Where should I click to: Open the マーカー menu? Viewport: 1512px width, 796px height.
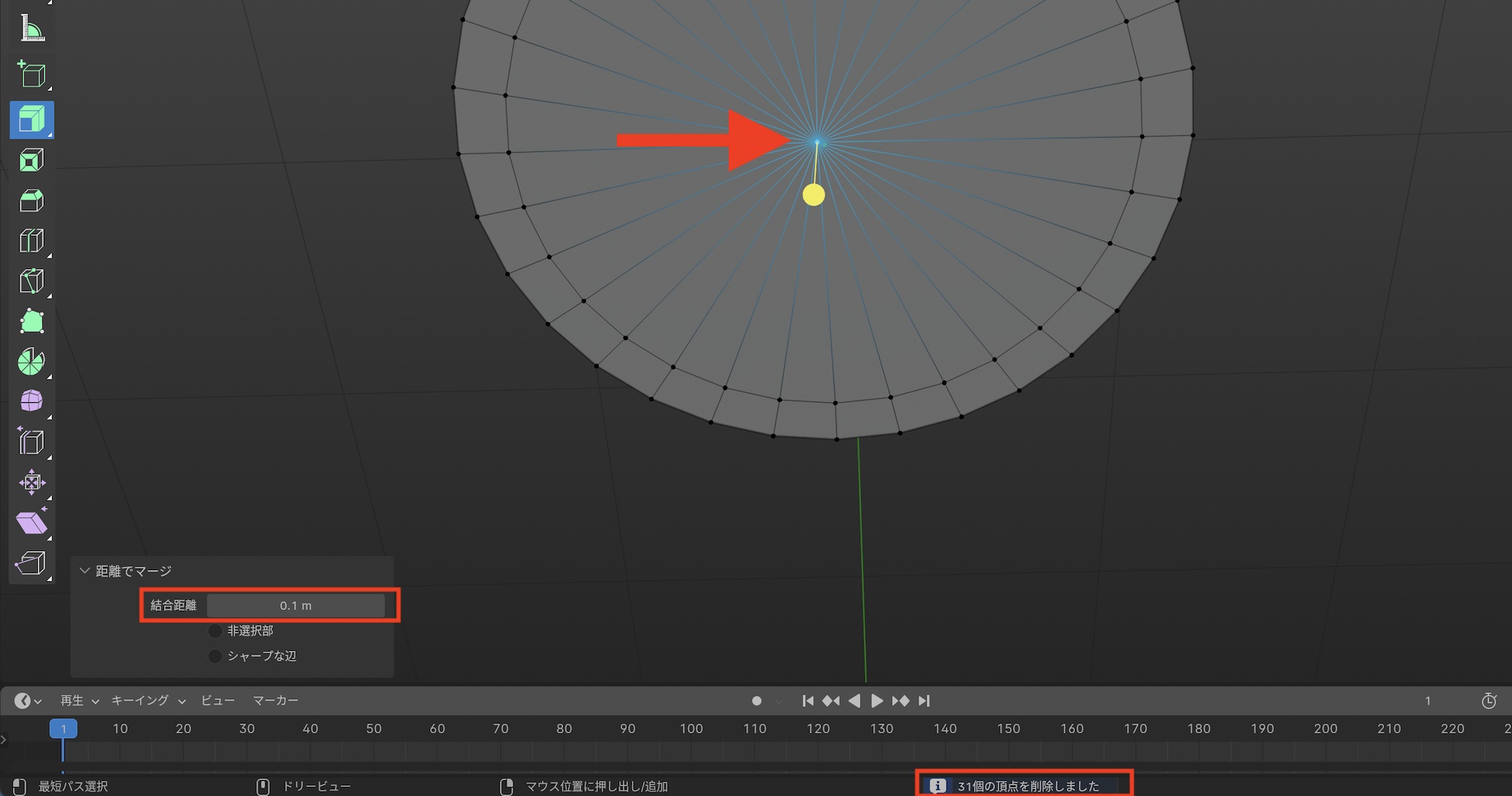pos(275,701)
